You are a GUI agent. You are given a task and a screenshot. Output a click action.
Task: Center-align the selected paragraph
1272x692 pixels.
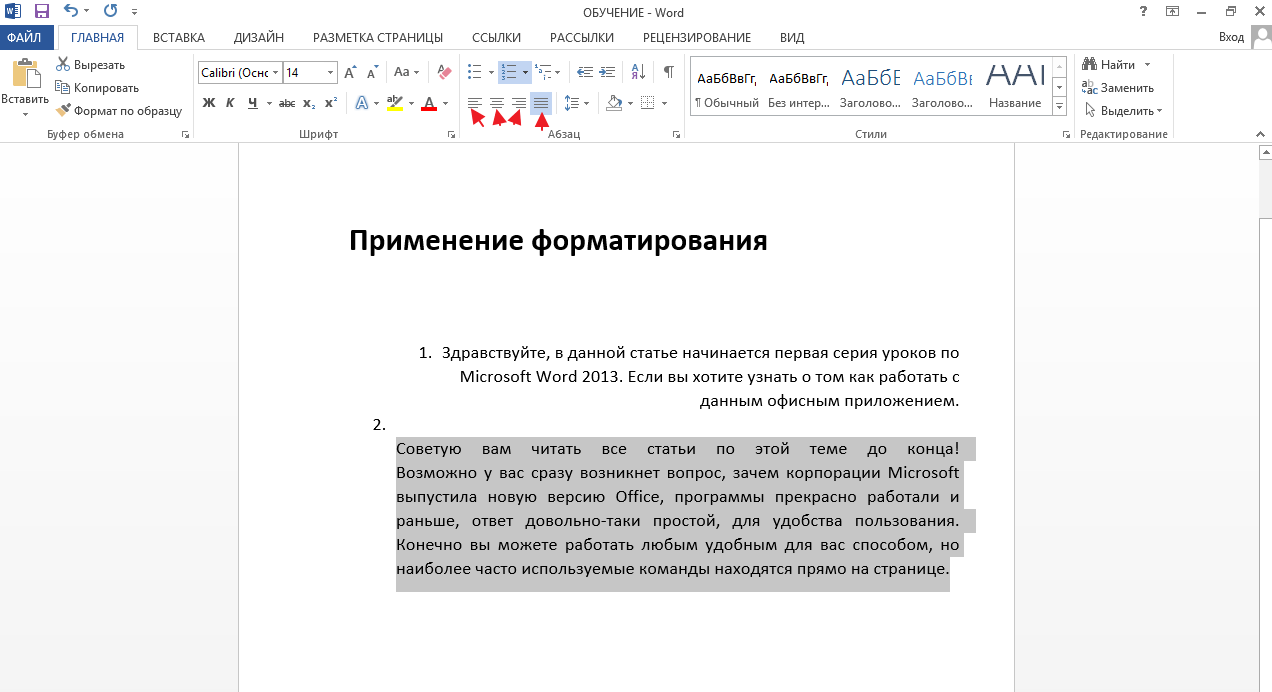coord(497,103)
